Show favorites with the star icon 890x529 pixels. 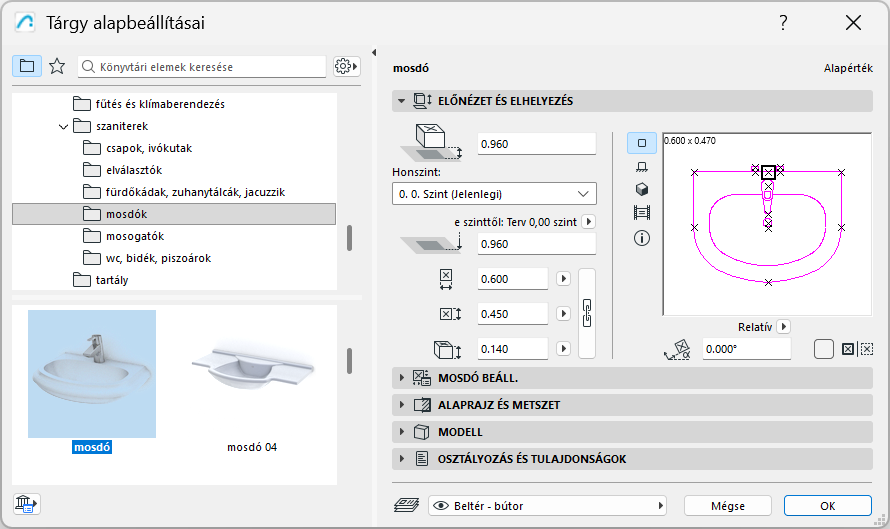pos(57,66)
